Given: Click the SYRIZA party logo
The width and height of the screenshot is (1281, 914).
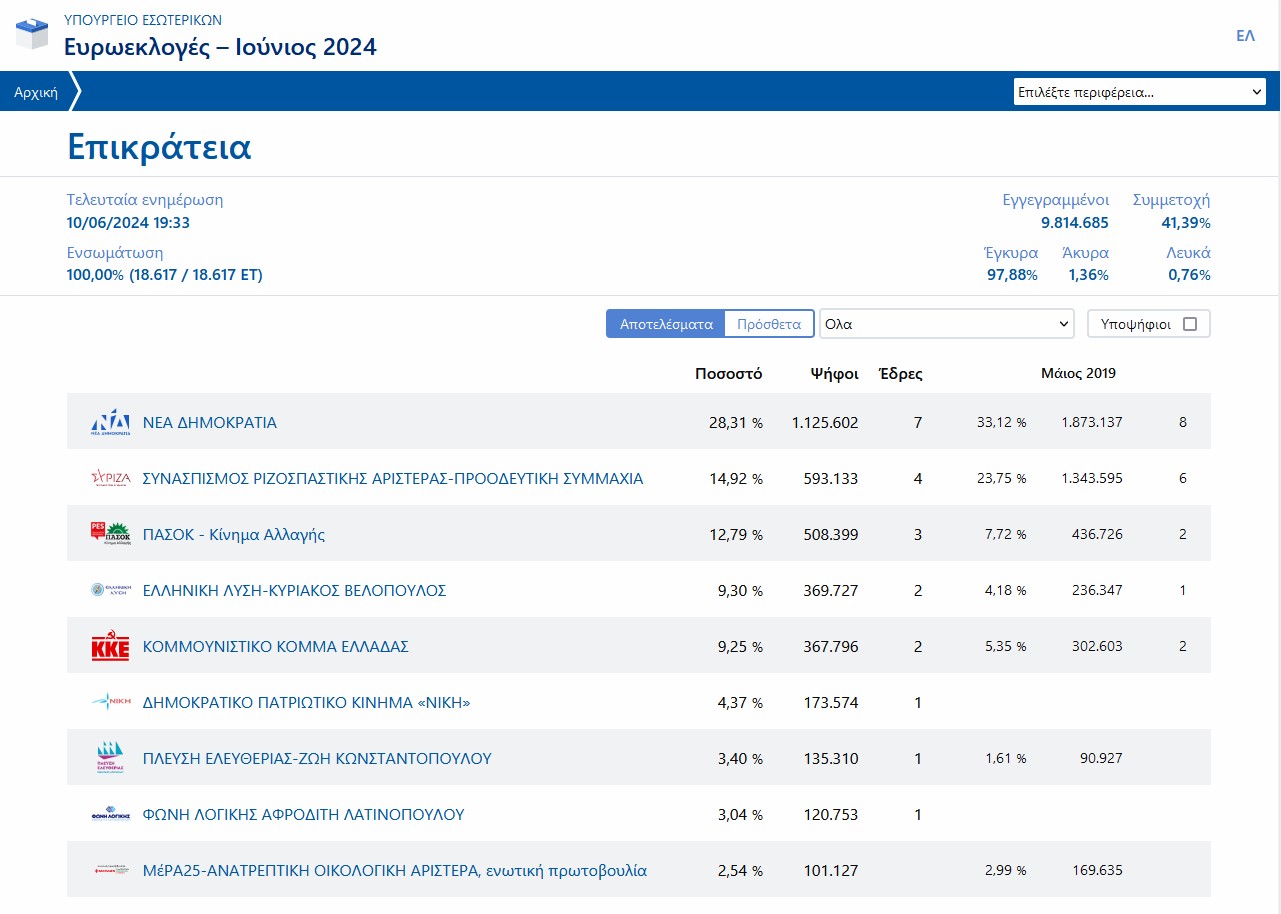Looking at the screenshot, I should pyautogui.click(x=110, y=478).
